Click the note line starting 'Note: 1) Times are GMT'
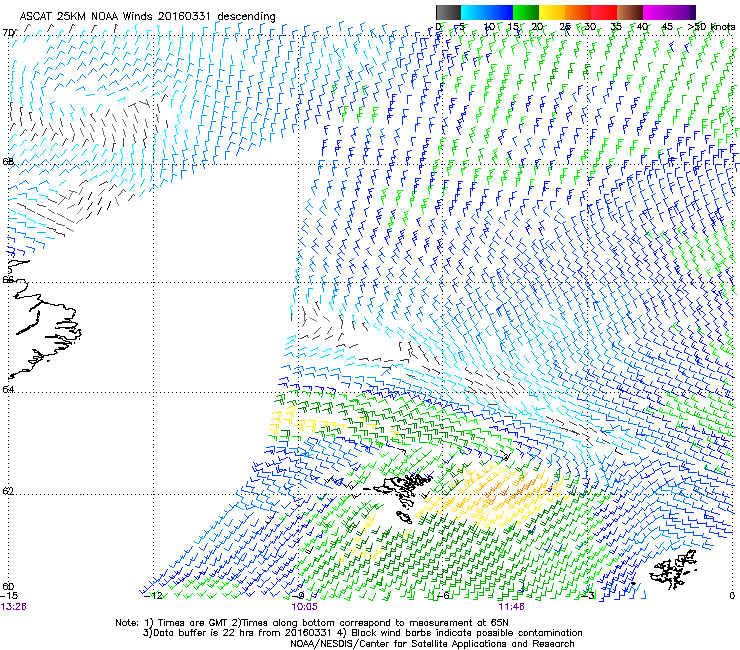Screen dimensions: 740x650 (312, 623)
